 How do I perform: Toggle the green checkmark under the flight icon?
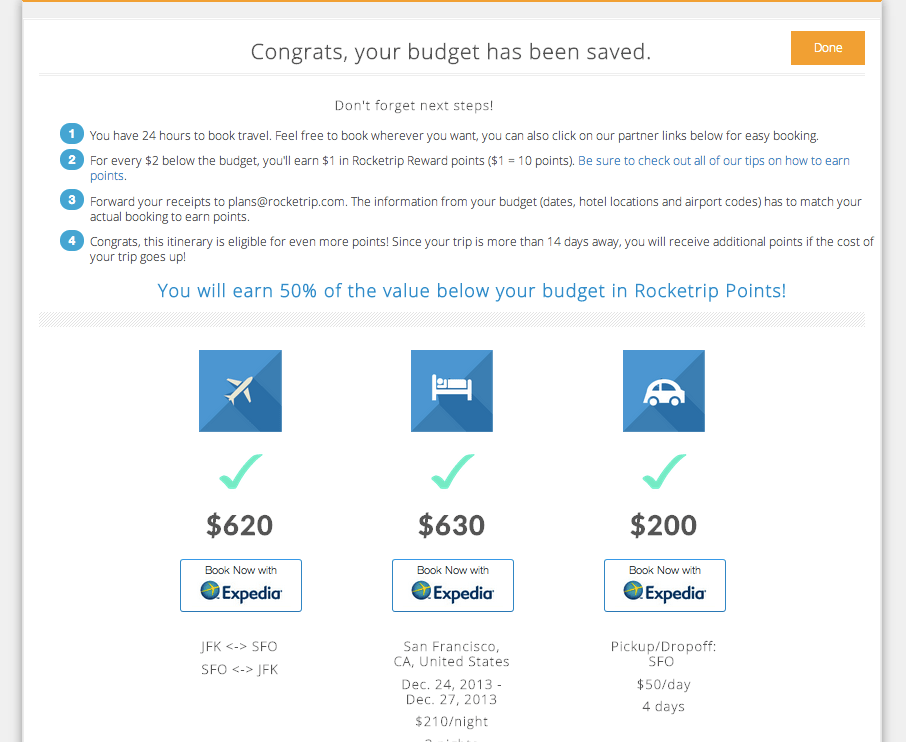(x=240, y=470)
